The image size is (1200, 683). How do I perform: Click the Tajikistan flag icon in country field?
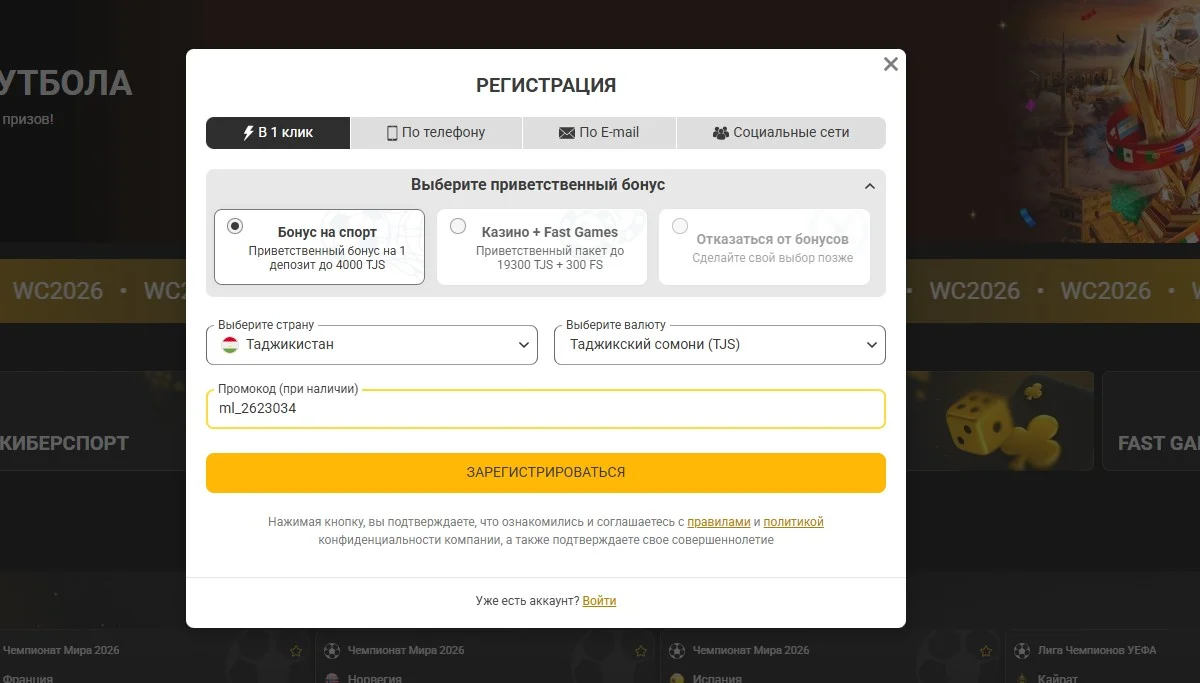pos(230,344)
